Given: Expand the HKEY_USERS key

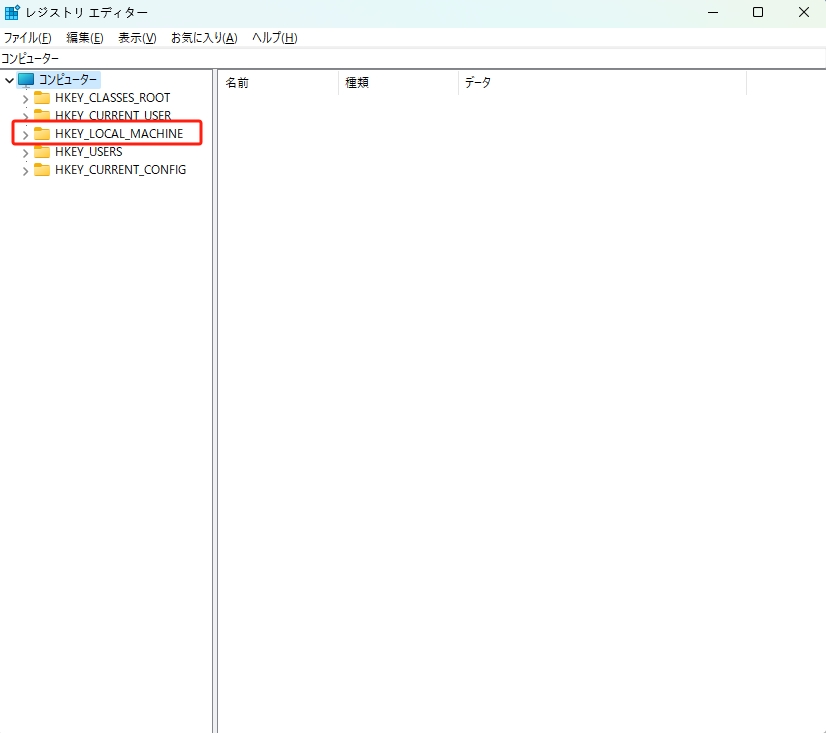Looking at the screenshot, I should [25, 153].
